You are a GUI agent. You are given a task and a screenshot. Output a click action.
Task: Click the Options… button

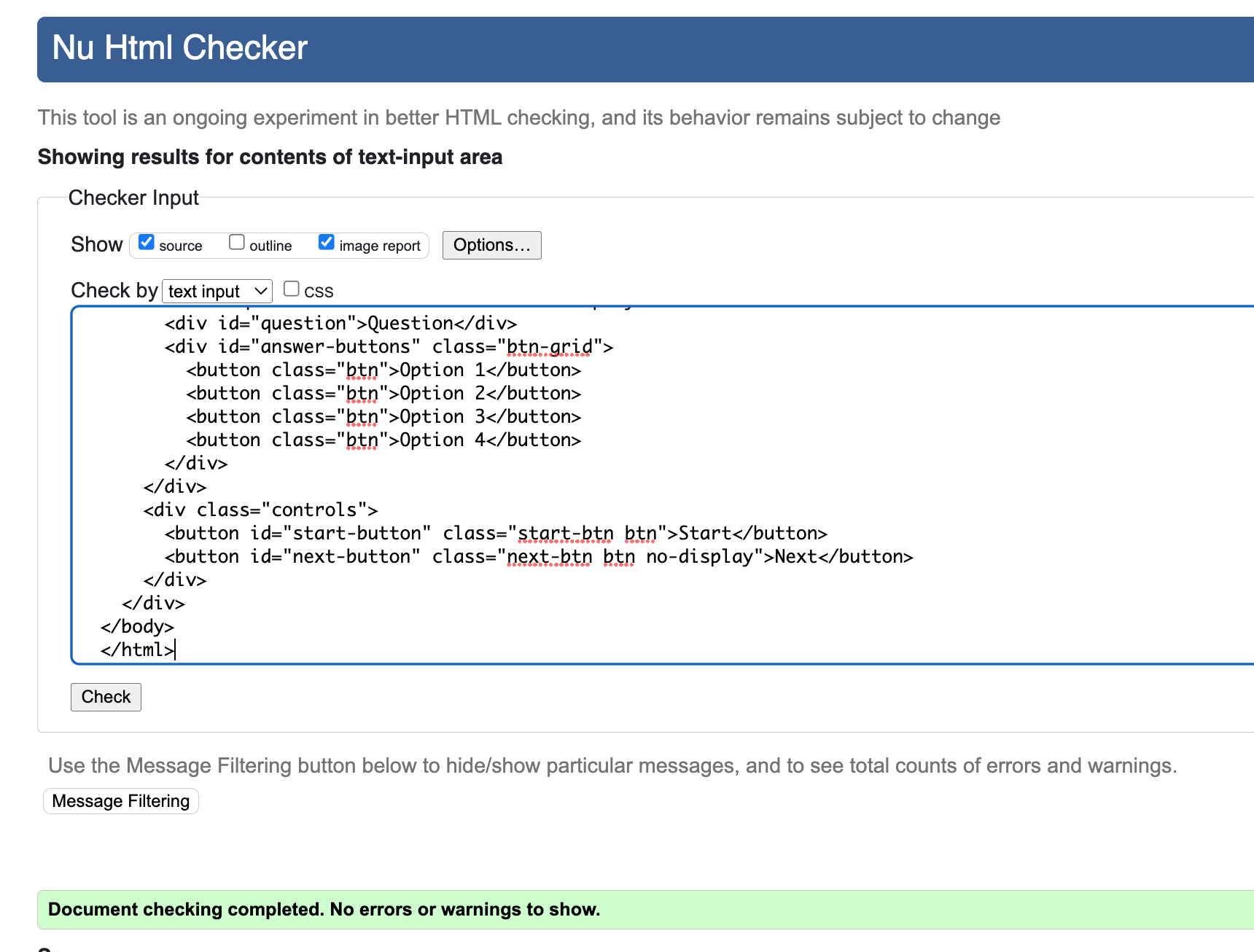coord(492,245)
